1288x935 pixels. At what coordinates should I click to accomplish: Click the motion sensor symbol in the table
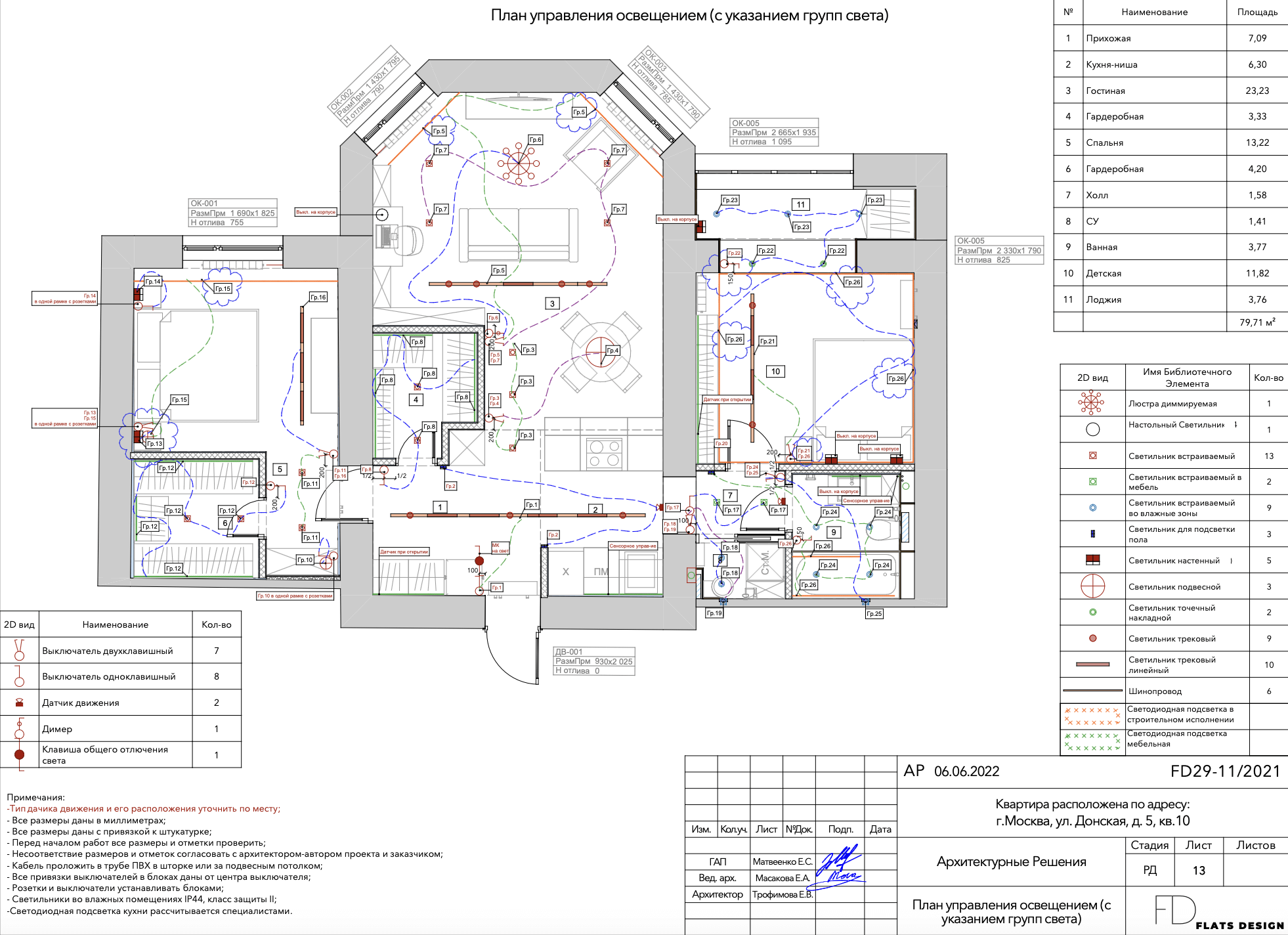pyautogui.click(x=19, y=702)
